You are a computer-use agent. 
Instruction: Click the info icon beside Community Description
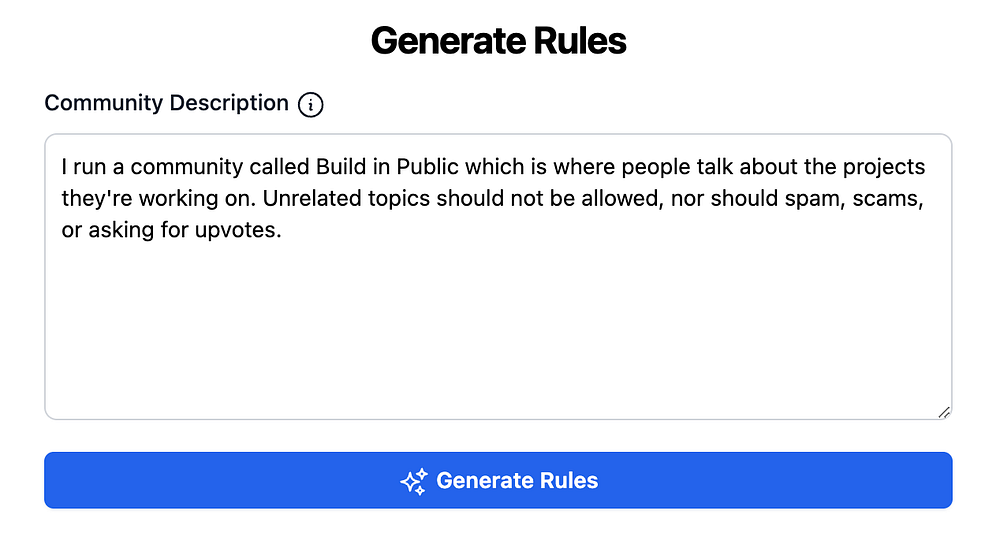311,104
